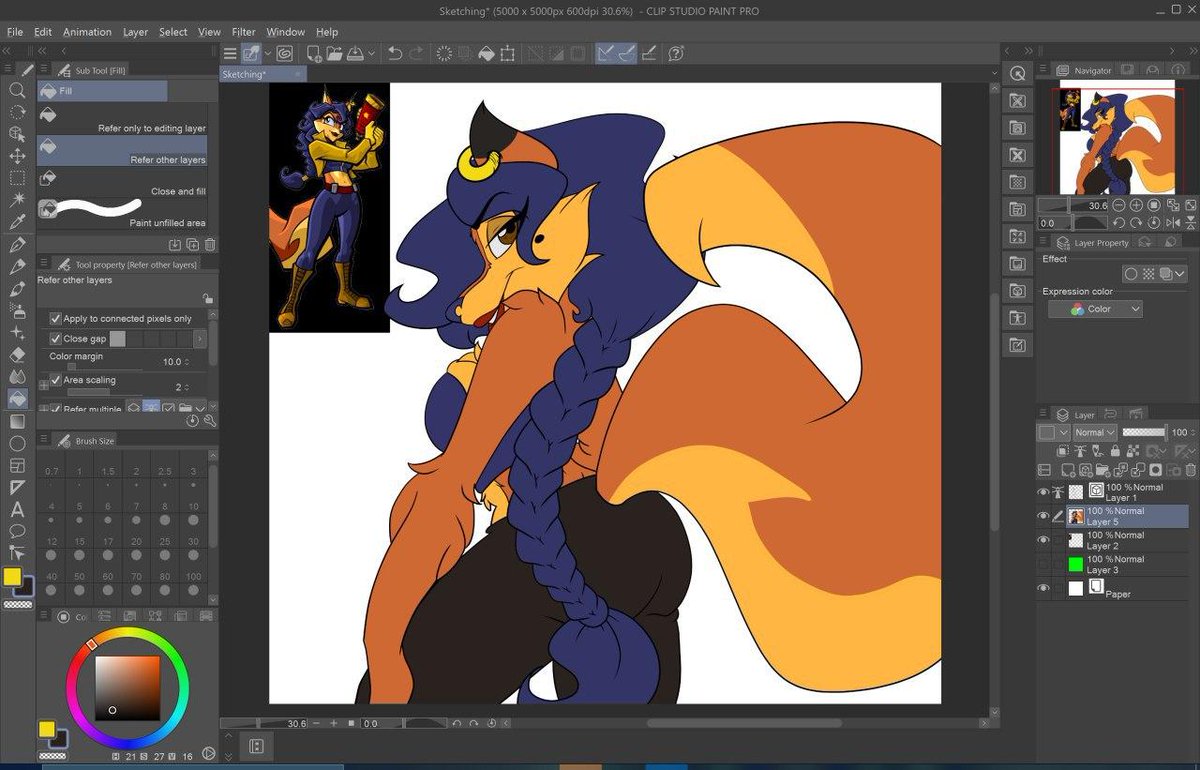Viewport: 1200px width, 770px height.
Task: Select the Eyedropper tool
Action: [17, 222]
